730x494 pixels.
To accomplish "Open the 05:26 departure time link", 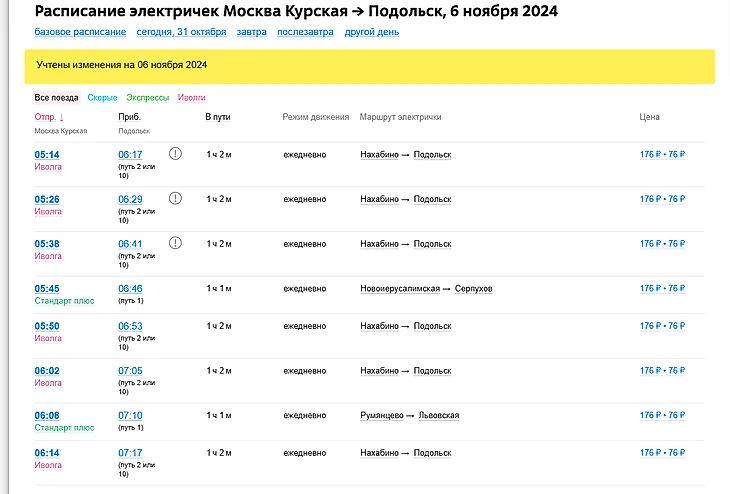I will pos(47,199).
